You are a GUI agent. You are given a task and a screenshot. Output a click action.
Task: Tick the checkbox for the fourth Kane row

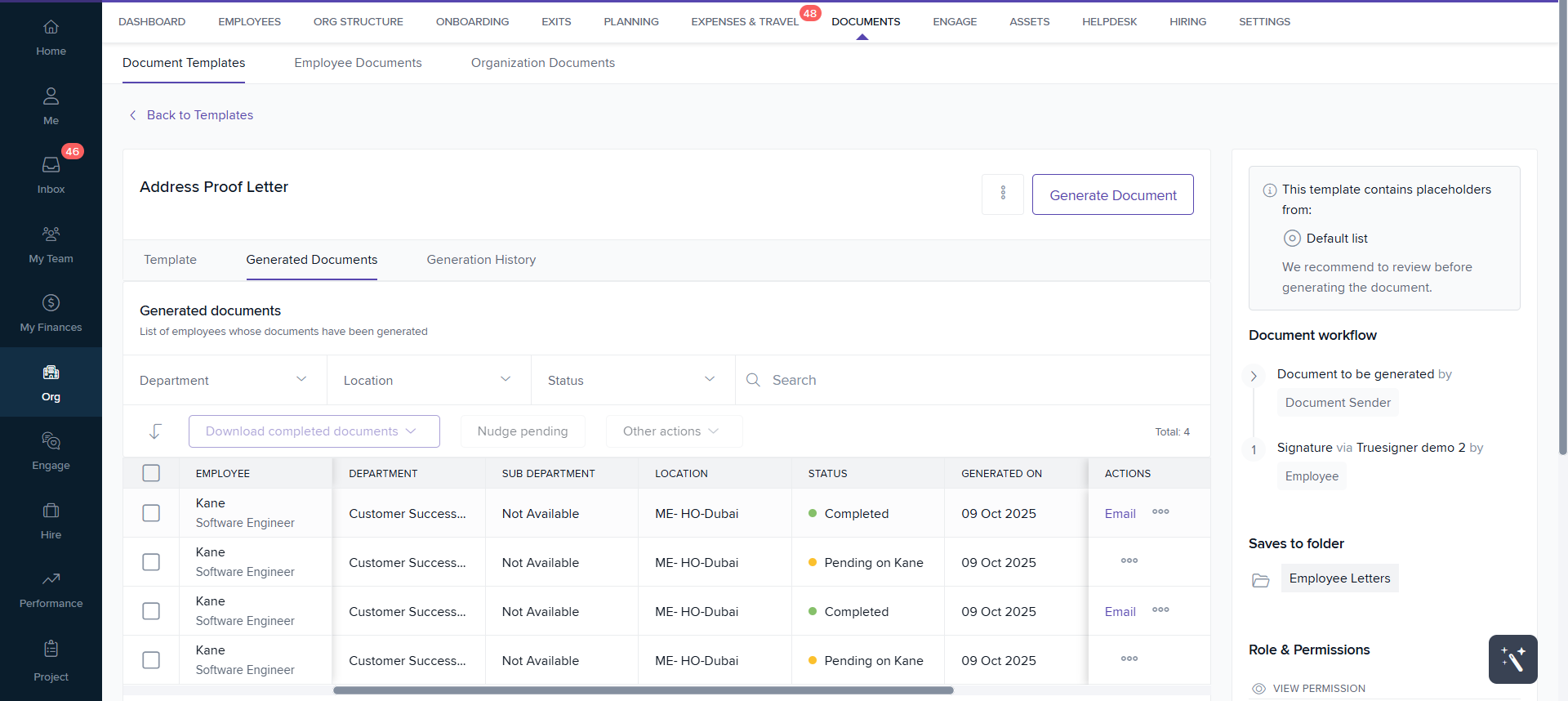[x=151, y=660]
